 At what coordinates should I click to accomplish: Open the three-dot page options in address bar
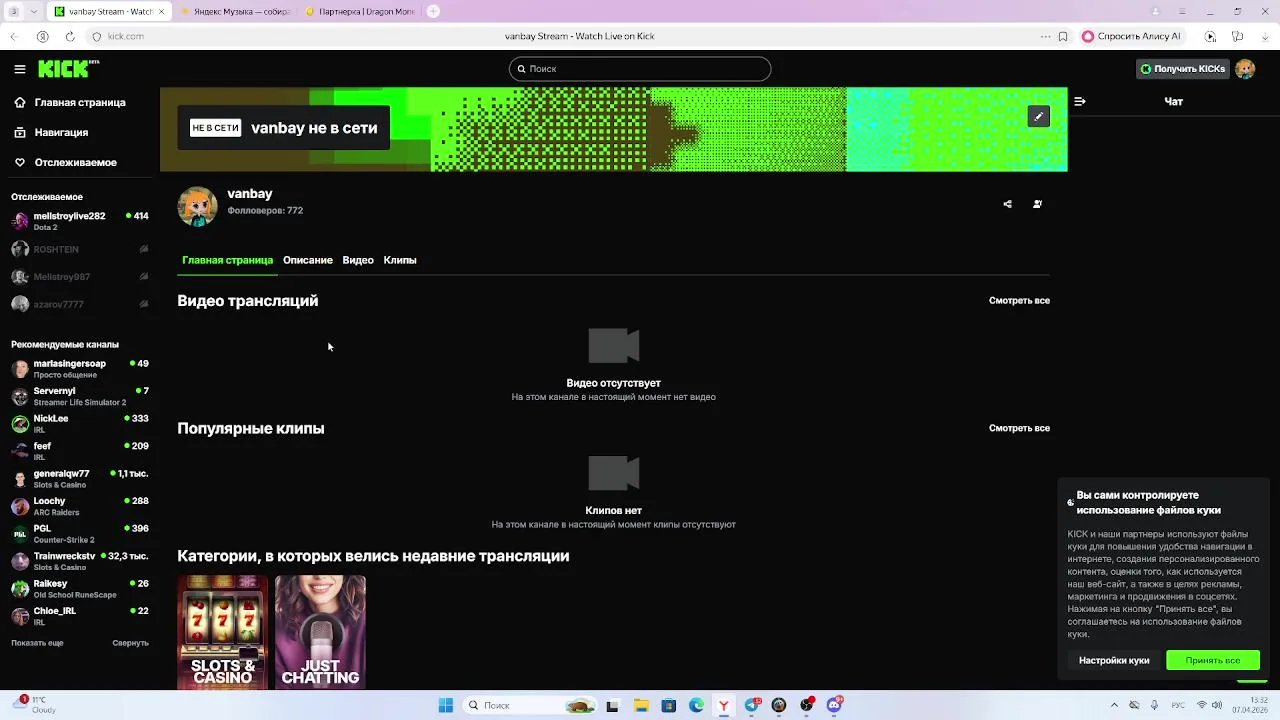pyautogui.click(x=1046, y=36)
